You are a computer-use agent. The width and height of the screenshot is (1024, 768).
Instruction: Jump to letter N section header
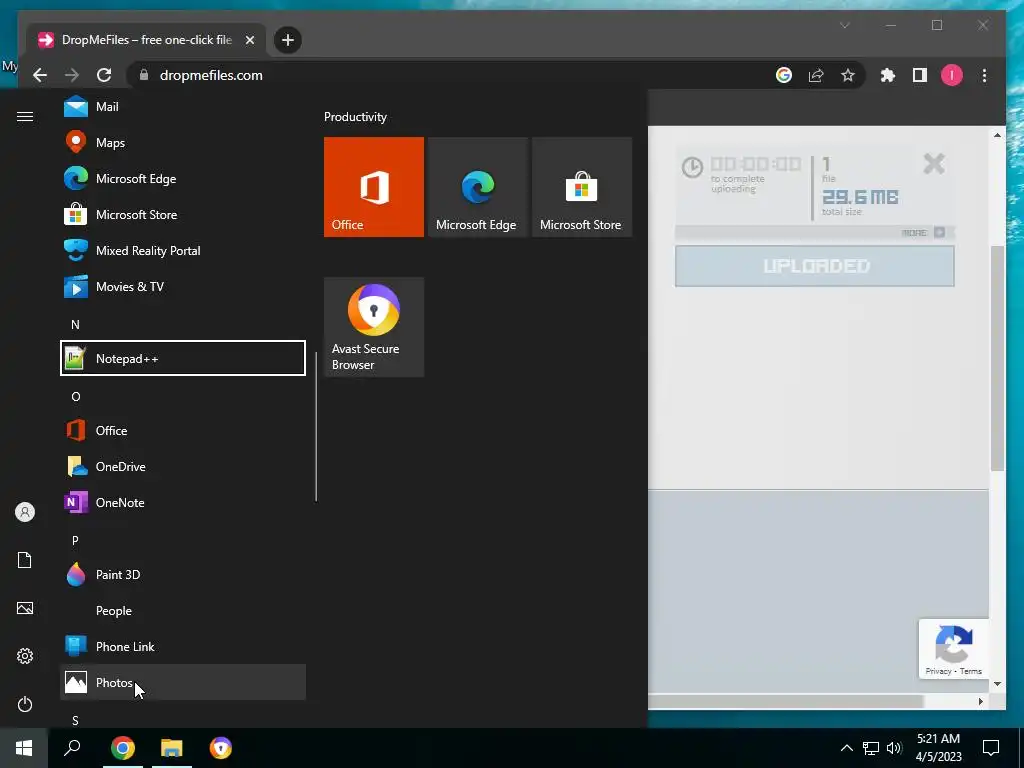pyautogui.click(x=75, y=325)
